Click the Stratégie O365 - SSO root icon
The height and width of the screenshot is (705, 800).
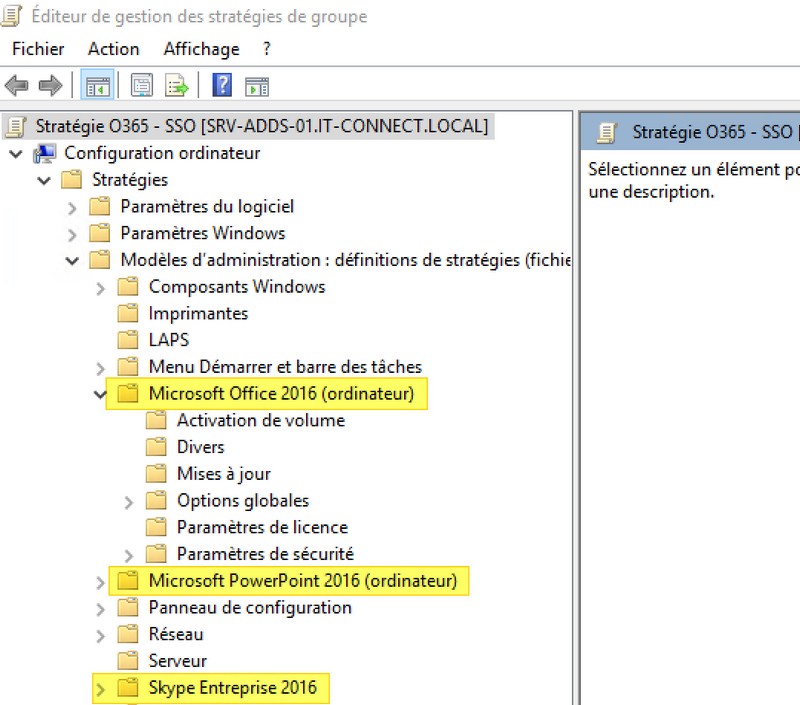(13, 125)
